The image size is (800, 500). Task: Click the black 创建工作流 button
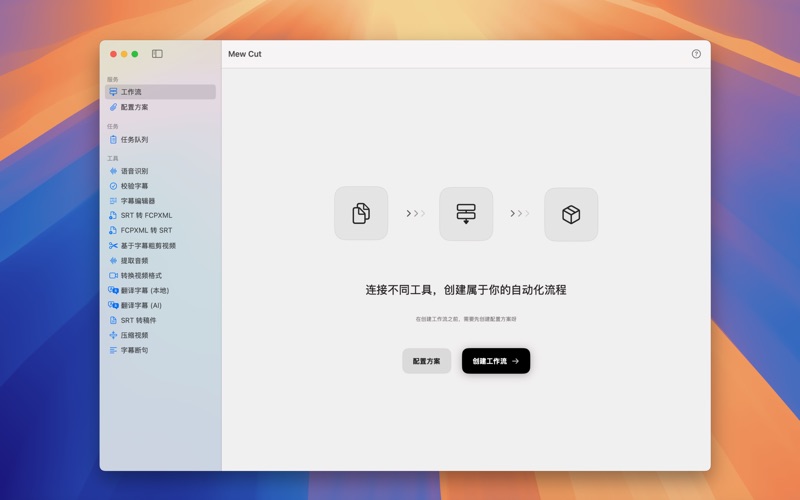click(496, 361)
